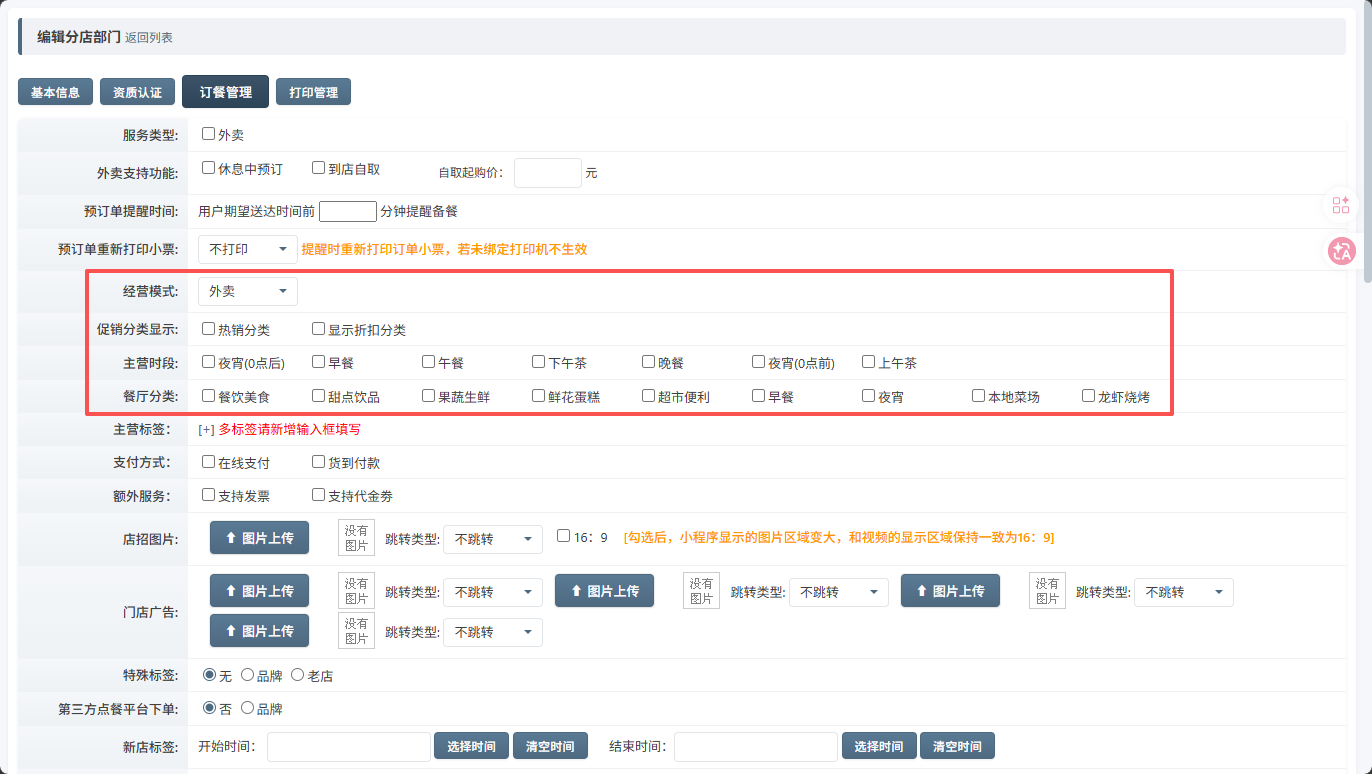Click the 自取起购价 input field
The height and width of the screenshot is (774, 1372).
point(547,173)
